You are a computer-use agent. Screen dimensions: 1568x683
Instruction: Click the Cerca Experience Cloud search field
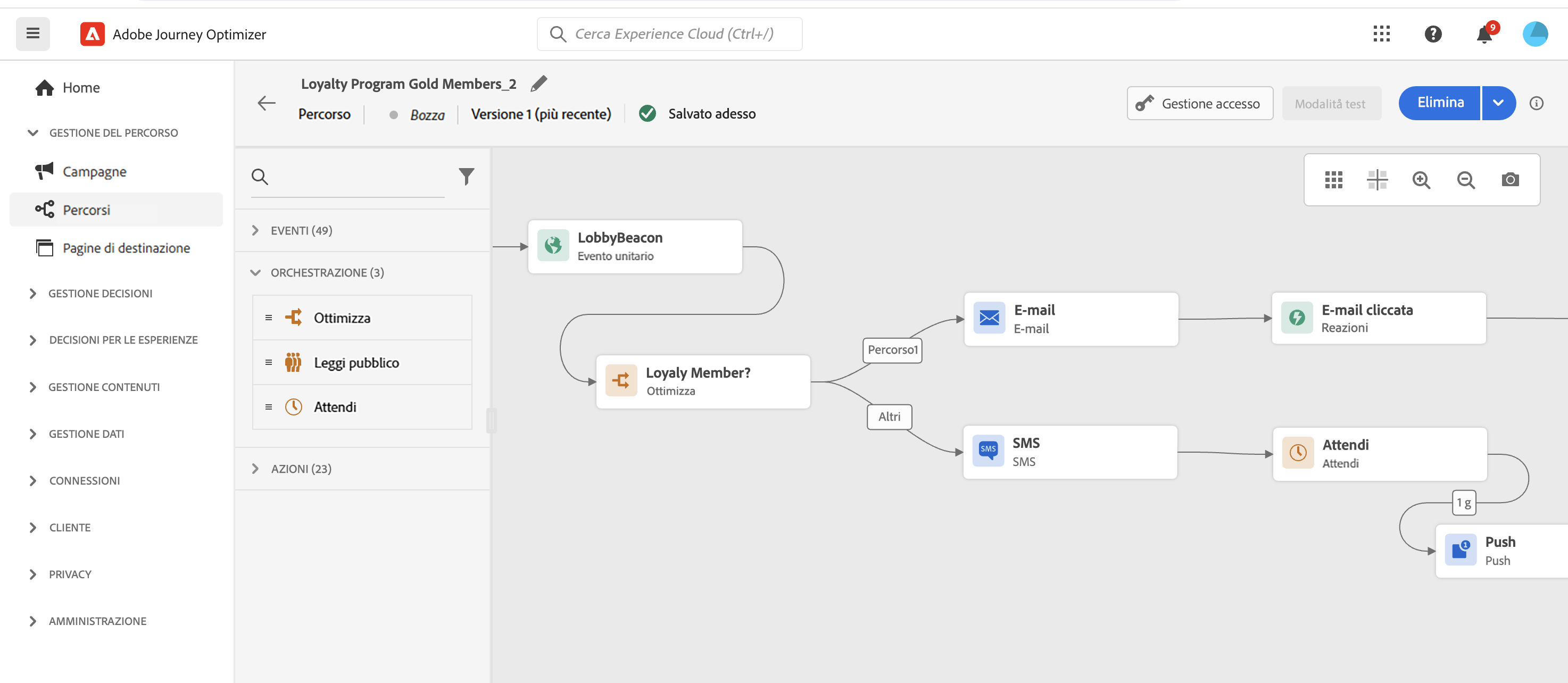[674, 34]
